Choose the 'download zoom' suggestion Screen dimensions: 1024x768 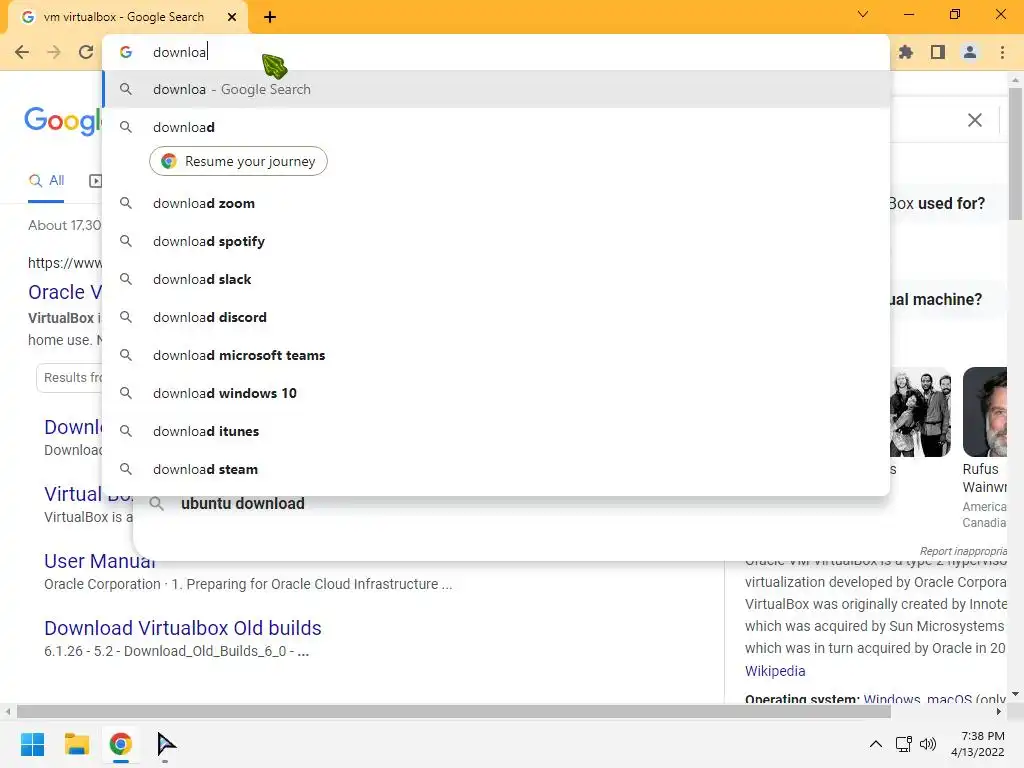pos(496,203)
